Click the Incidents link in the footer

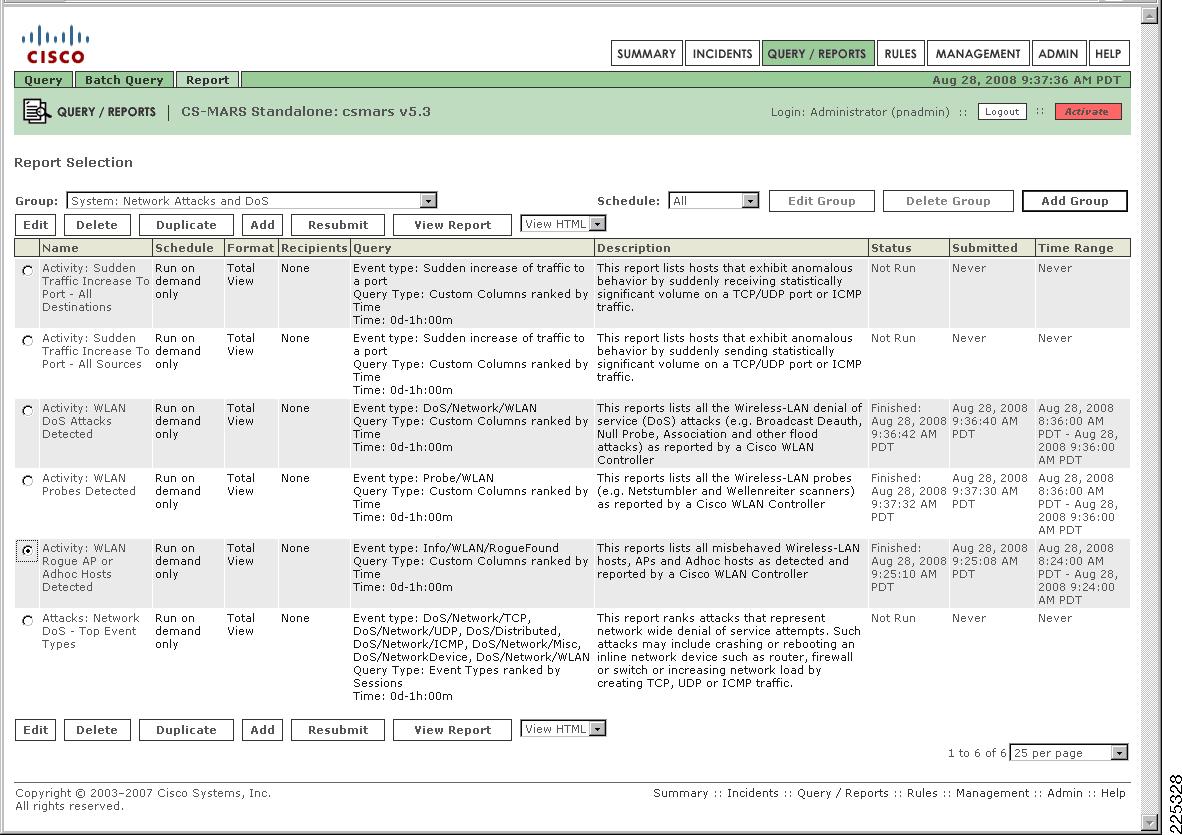752,793
